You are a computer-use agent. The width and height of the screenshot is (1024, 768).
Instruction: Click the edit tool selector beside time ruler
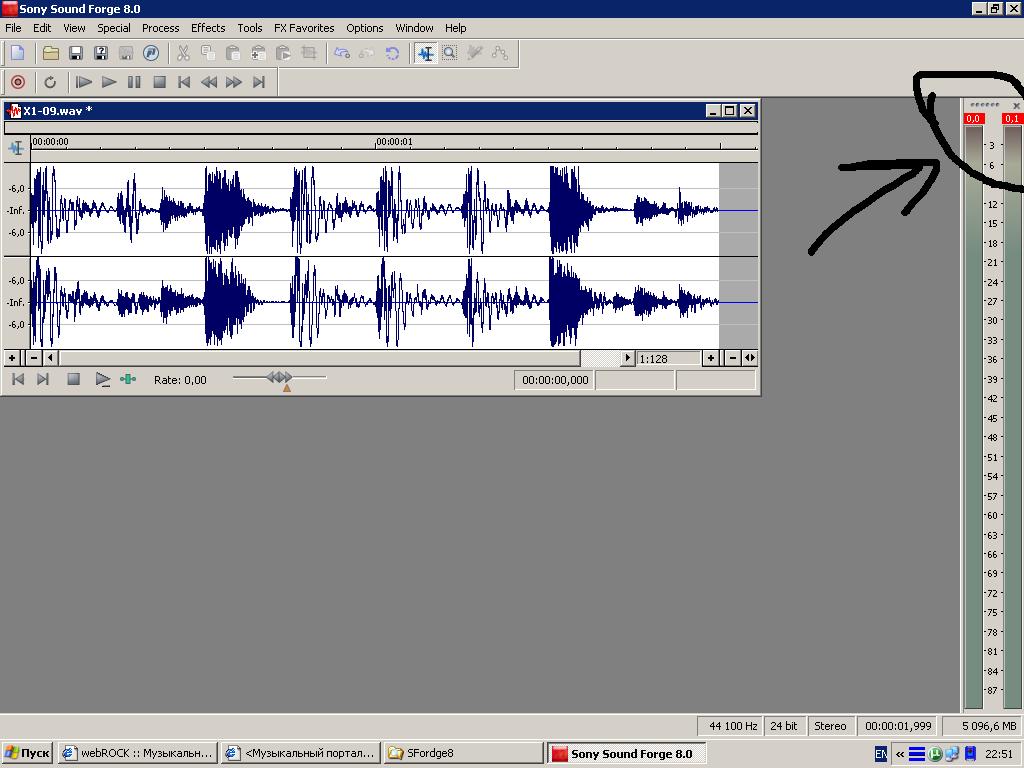(x=16, y=148)
